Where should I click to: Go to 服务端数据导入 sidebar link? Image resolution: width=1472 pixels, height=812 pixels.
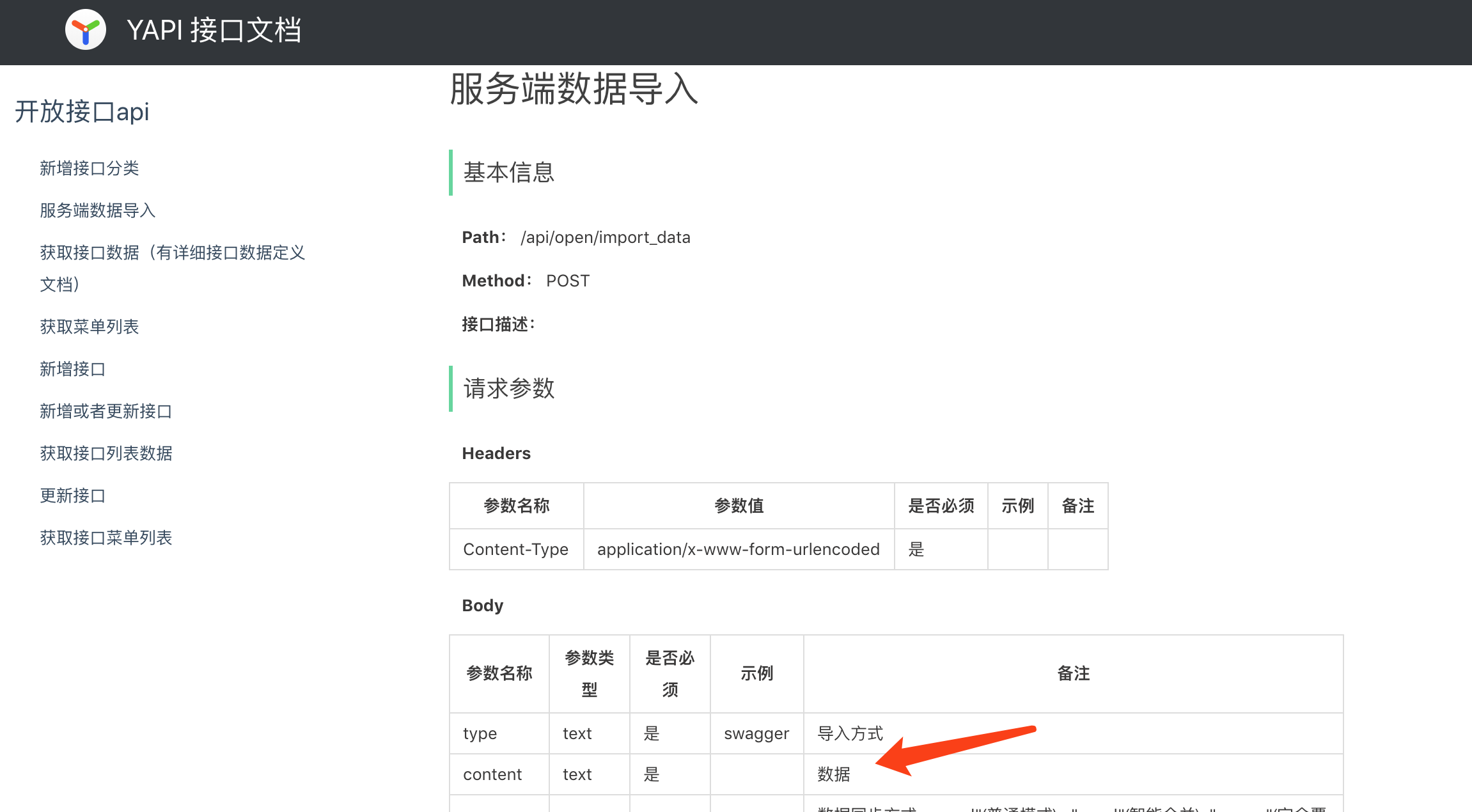coord(98,210)
